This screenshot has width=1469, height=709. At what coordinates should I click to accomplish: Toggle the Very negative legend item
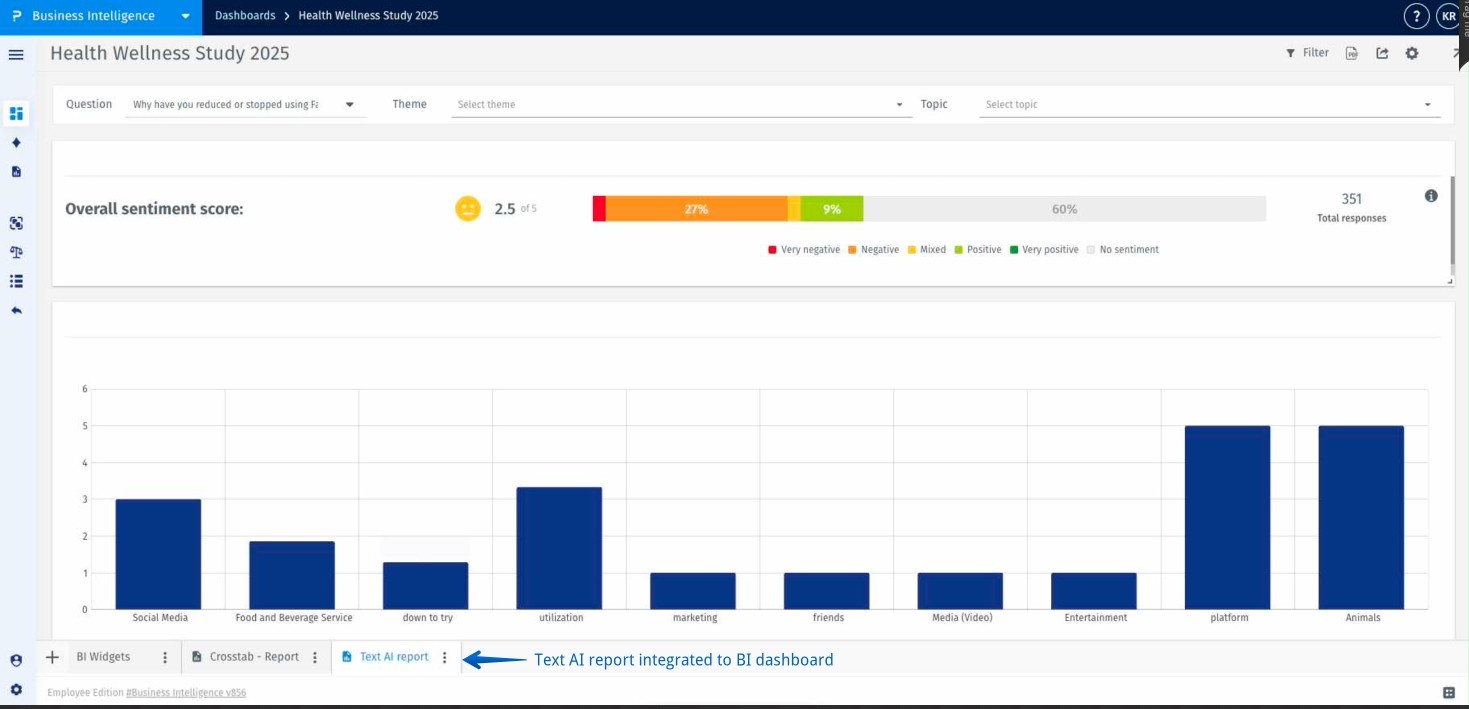pos(804,250)
